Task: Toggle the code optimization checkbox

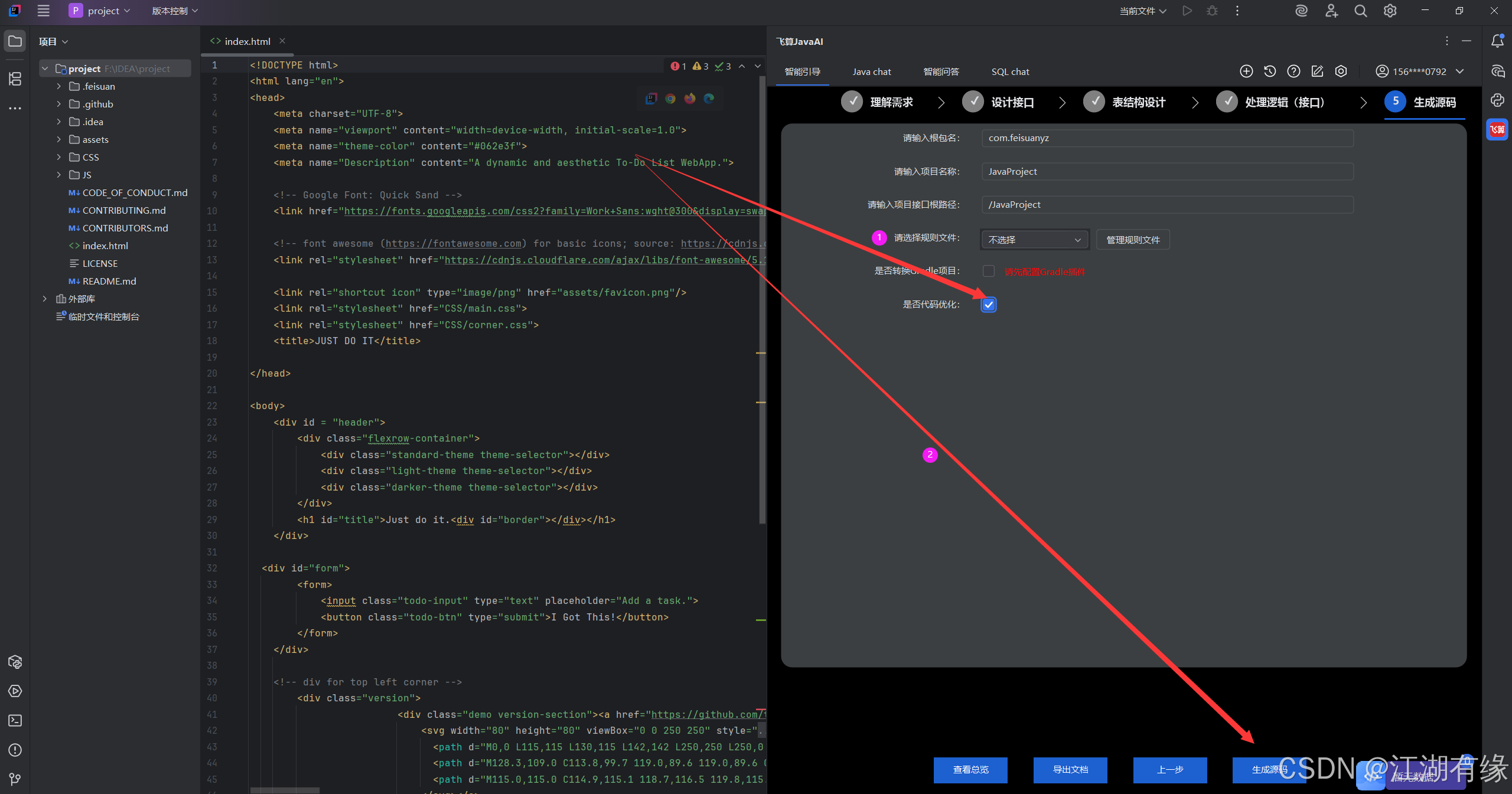Action: click(x=989, y=305)
